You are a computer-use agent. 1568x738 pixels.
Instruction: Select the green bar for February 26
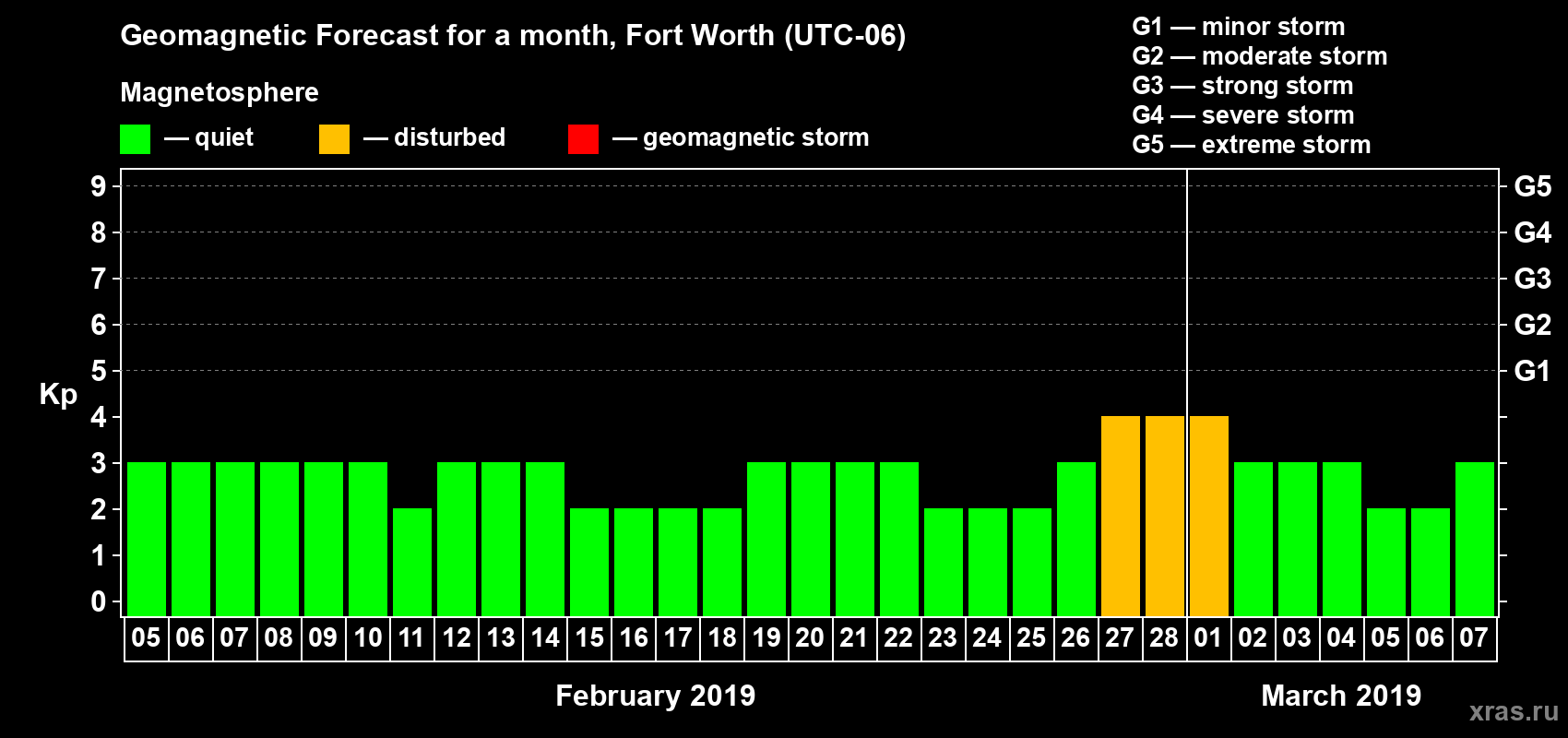[1076, 540]
